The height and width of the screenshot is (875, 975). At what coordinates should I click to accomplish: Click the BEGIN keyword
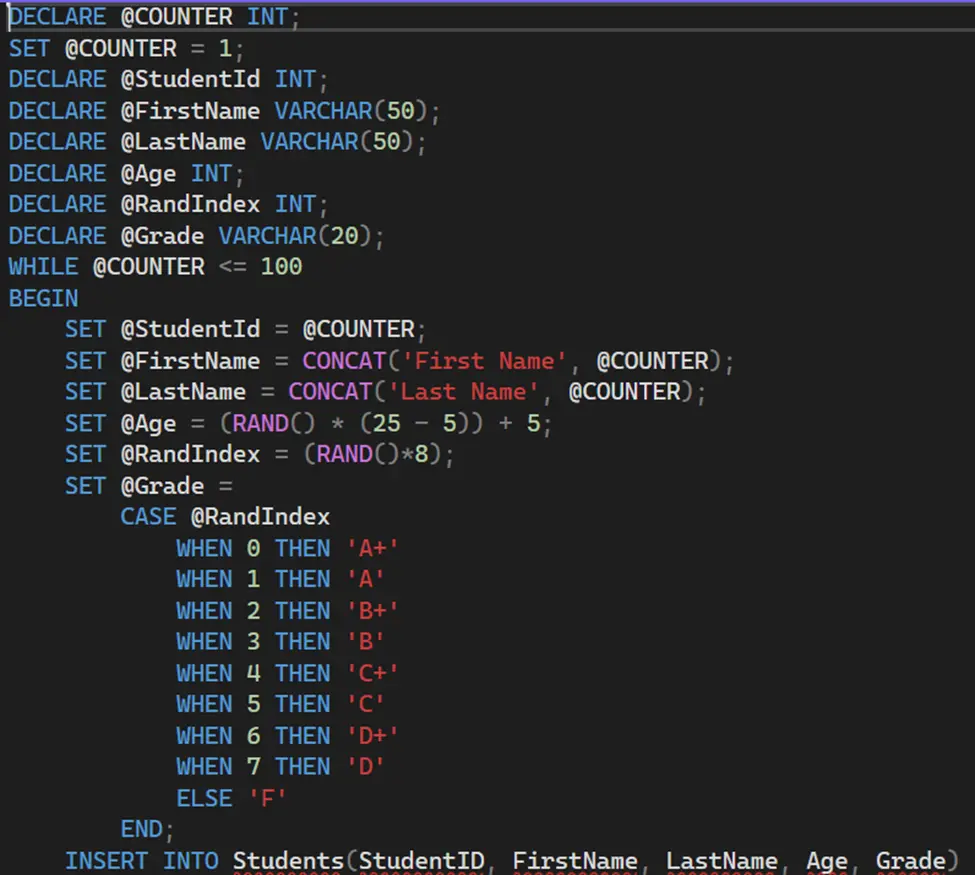click(44, 299)
